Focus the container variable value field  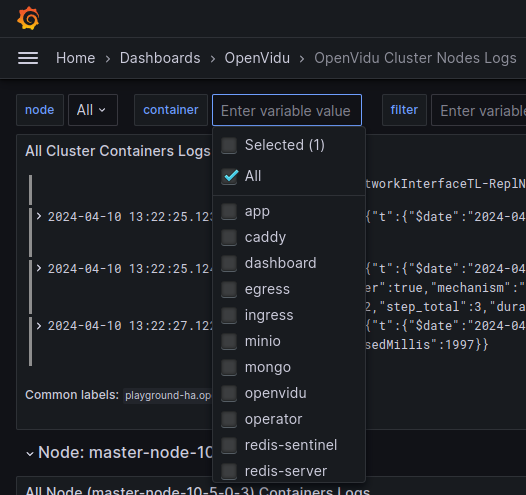click(x=287, y=110)
